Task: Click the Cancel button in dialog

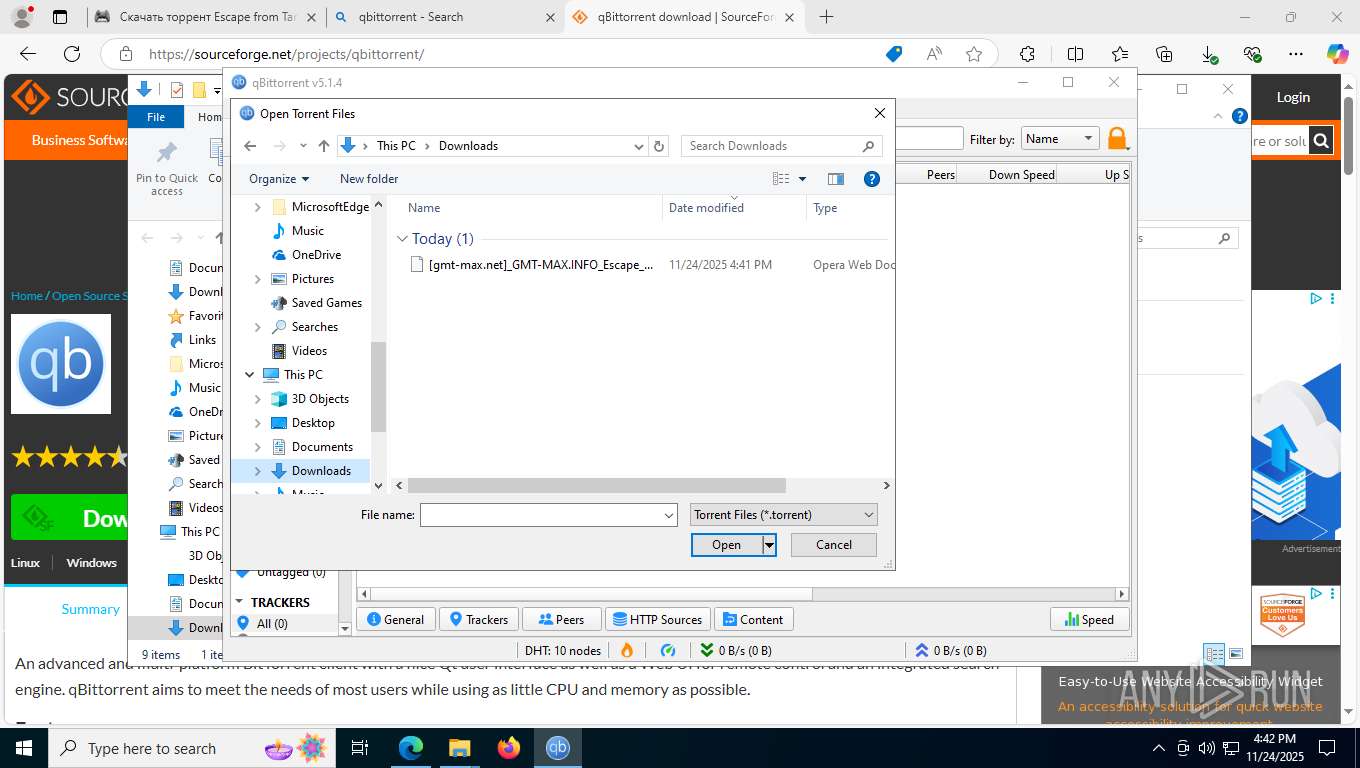Action: coord(834,545)
